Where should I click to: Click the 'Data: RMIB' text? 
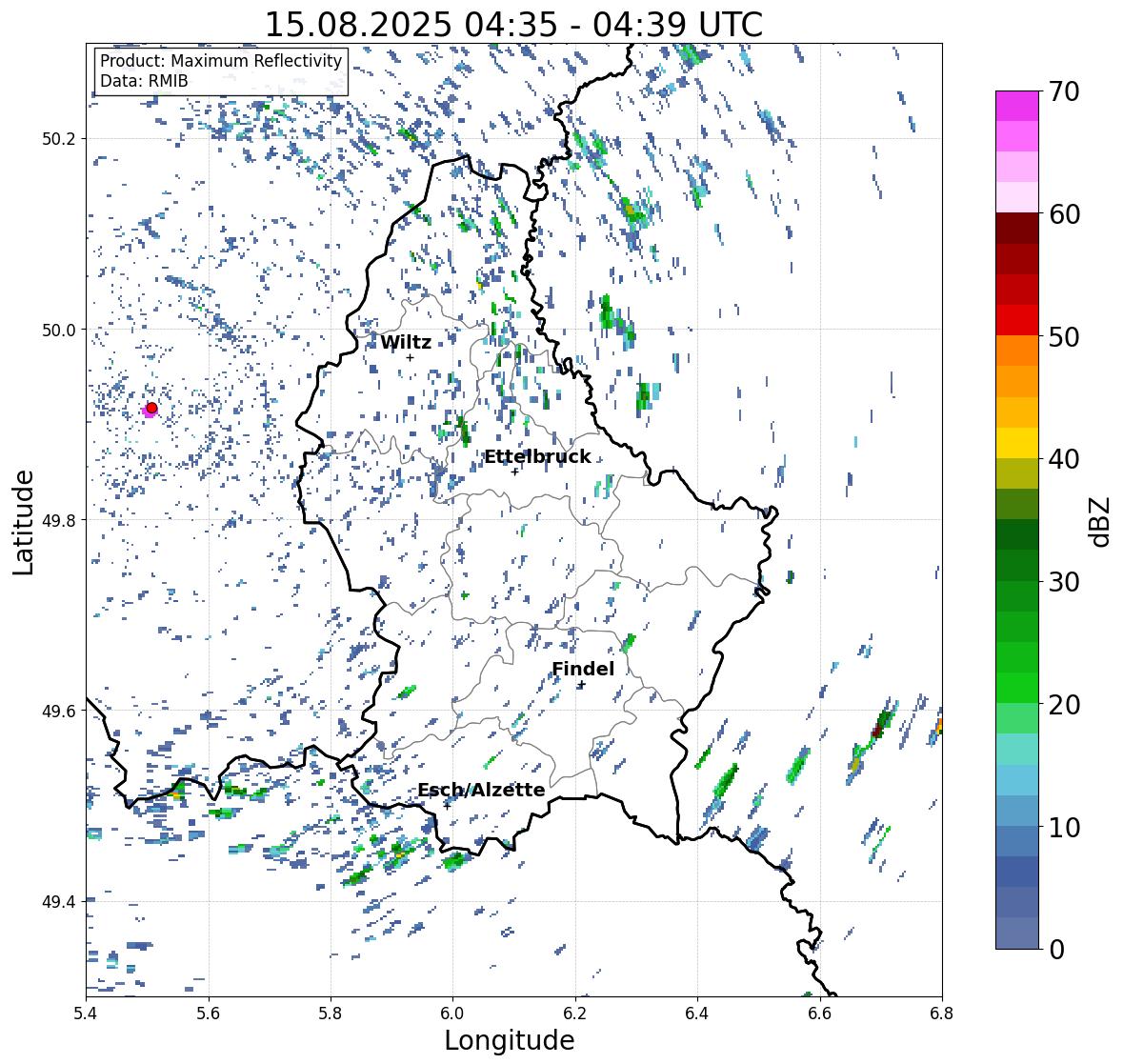pyautogui.click(x=144, y=81)
